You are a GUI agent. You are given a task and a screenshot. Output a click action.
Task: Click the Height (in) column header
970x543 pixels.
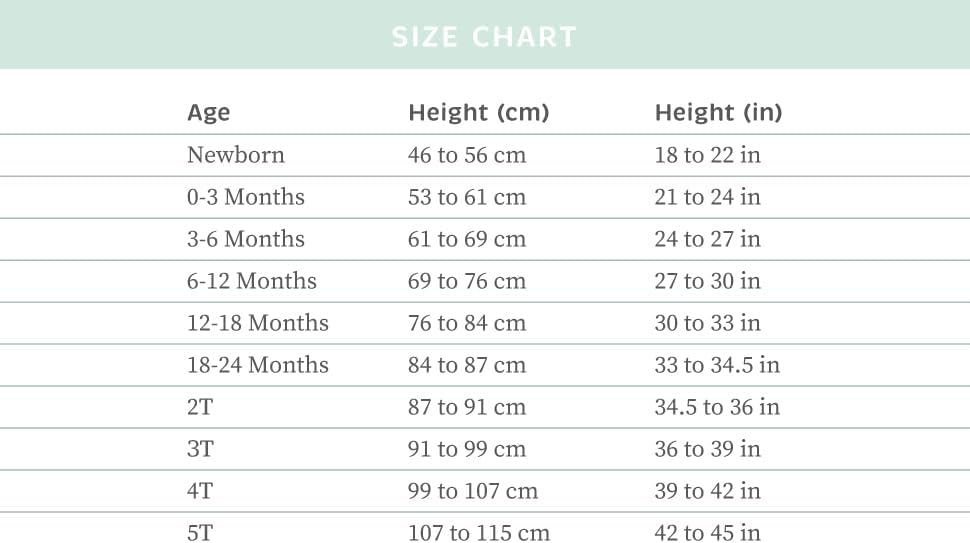[x=718, y=113]
